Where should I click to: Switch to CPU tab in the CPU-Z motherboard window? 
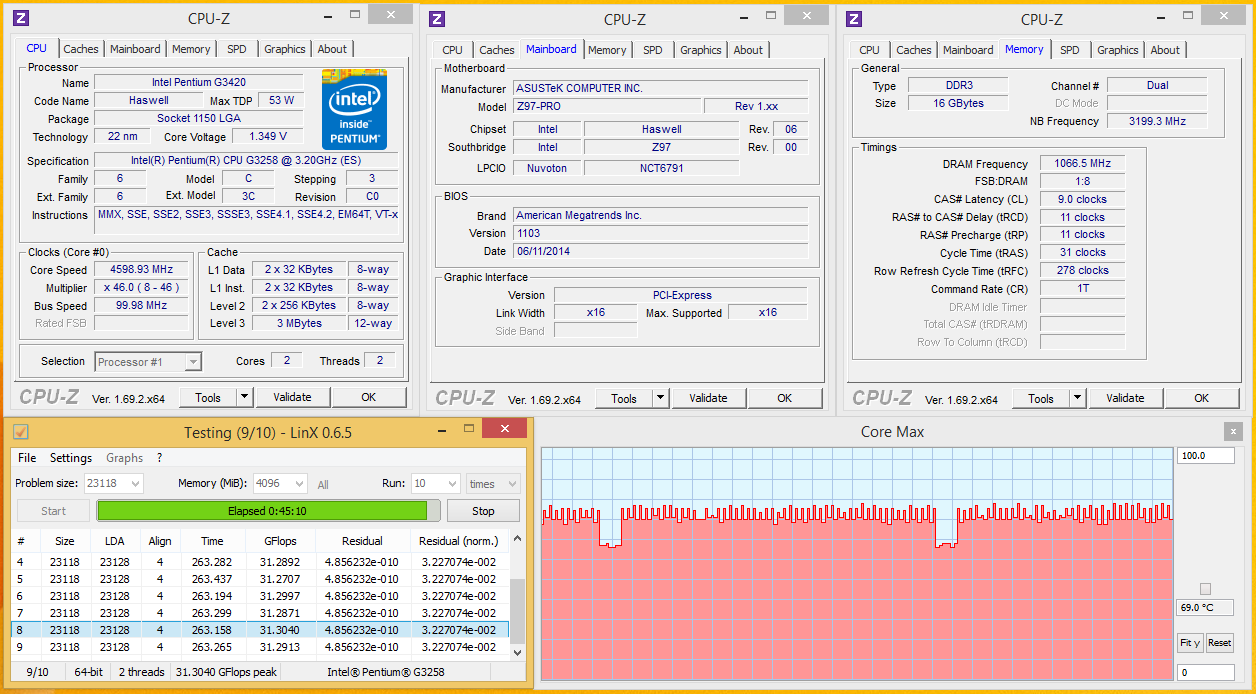click(453, 50)
